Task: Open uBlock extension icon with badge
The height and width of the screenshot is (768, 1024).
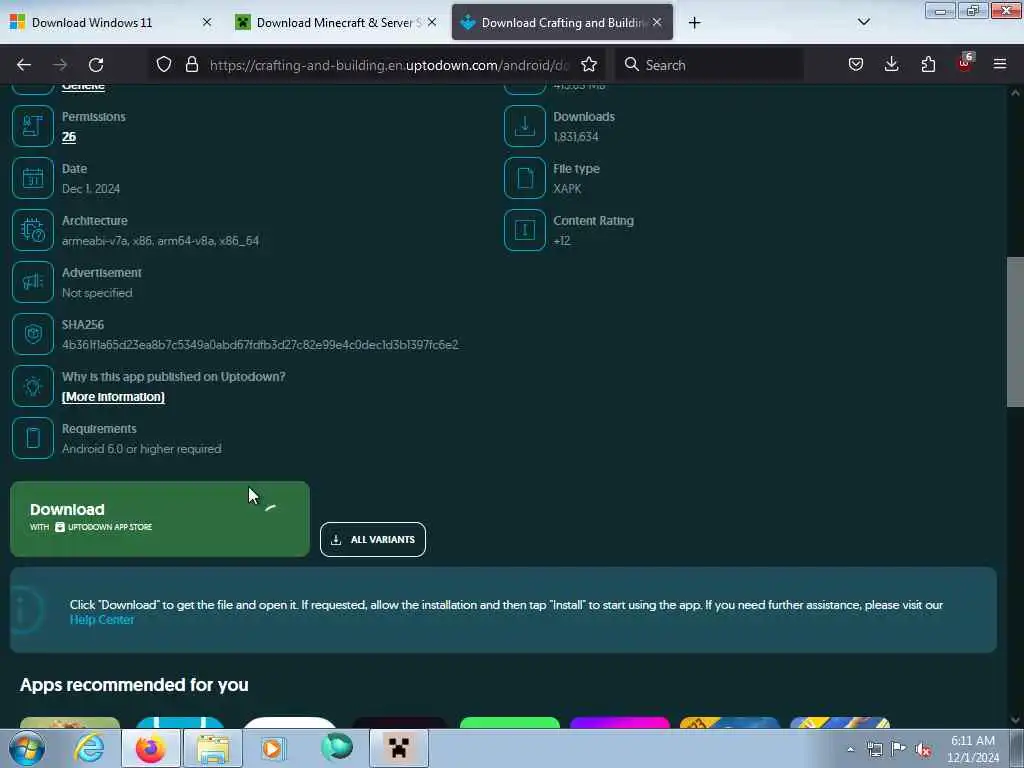Action: click(965, 63)
